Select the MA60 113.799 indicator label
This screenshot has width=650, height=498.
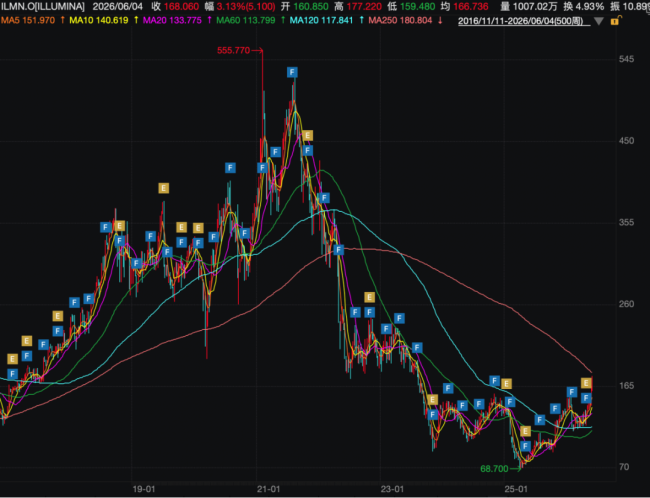(x=246, y=20)
